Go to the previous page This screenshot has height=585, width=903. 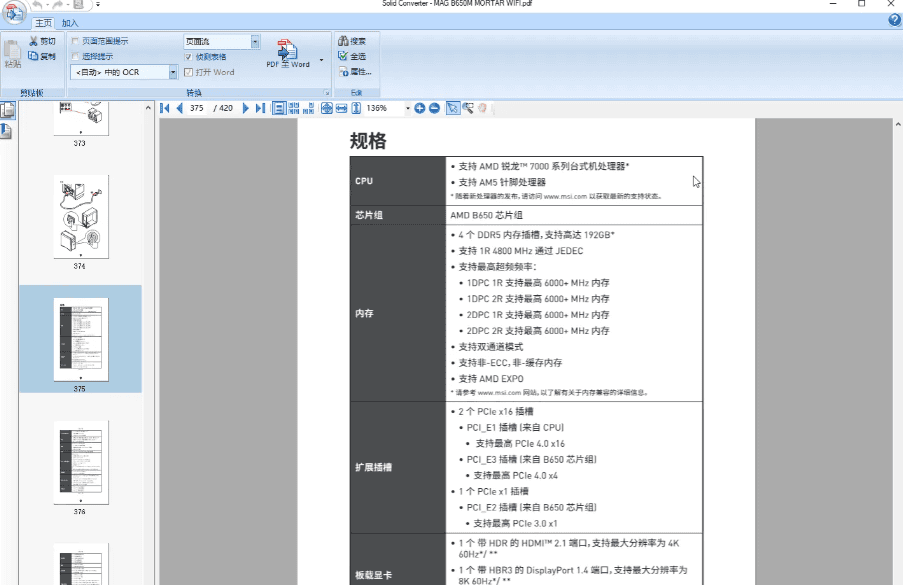click(179, 108)
